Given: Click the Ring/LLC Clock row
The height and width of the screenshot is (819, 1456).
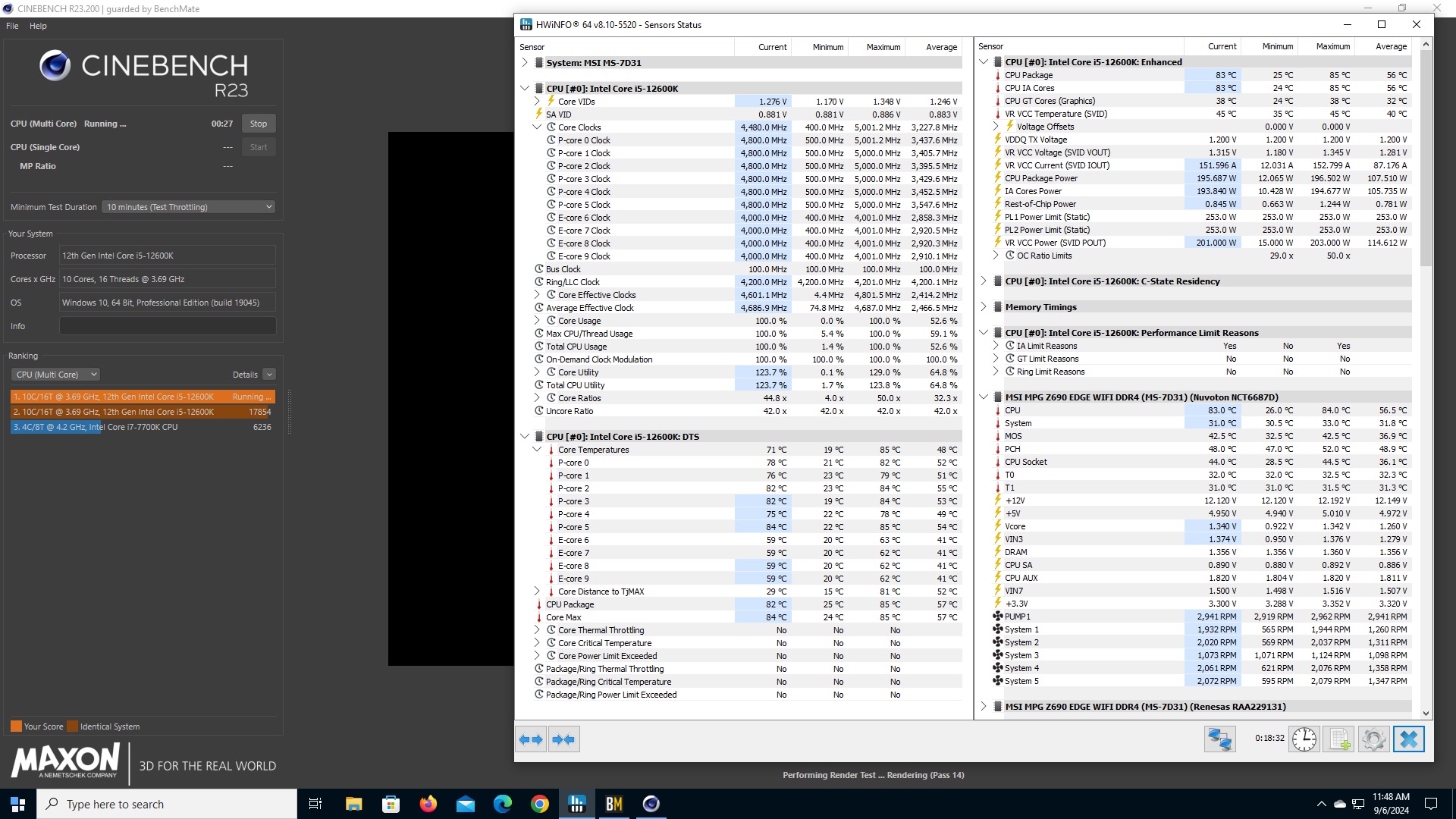Looking at the screenshot, I should pyautogui.click(x=747, y=282).
